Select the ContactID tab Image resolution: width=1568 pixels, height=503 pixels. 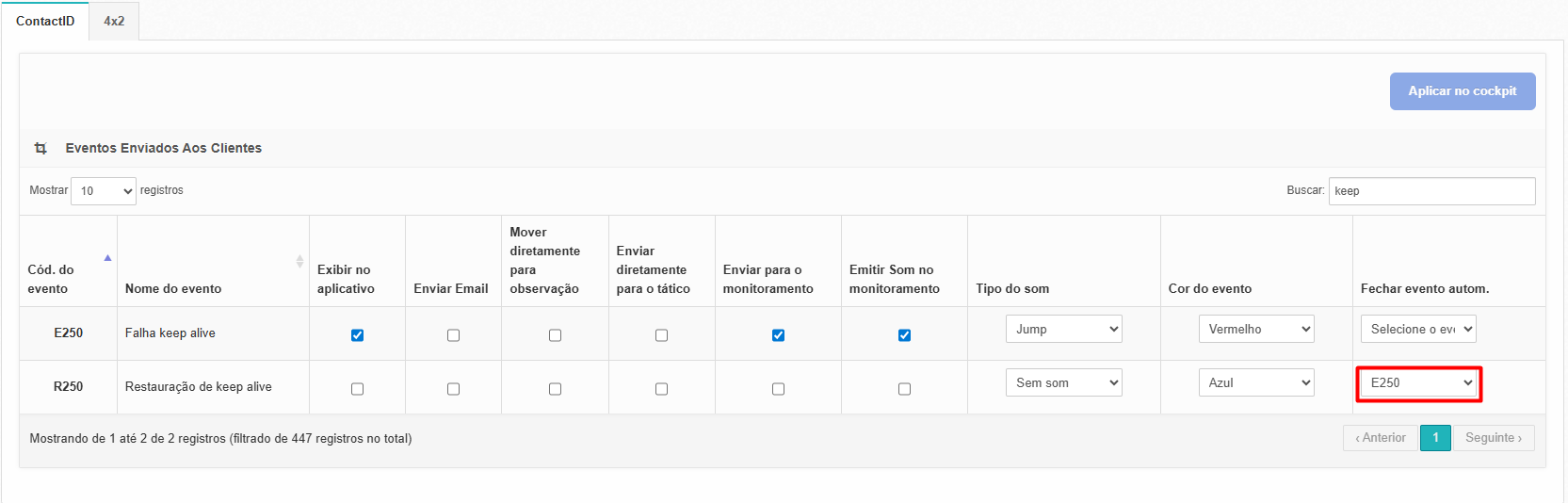(45, 21)
